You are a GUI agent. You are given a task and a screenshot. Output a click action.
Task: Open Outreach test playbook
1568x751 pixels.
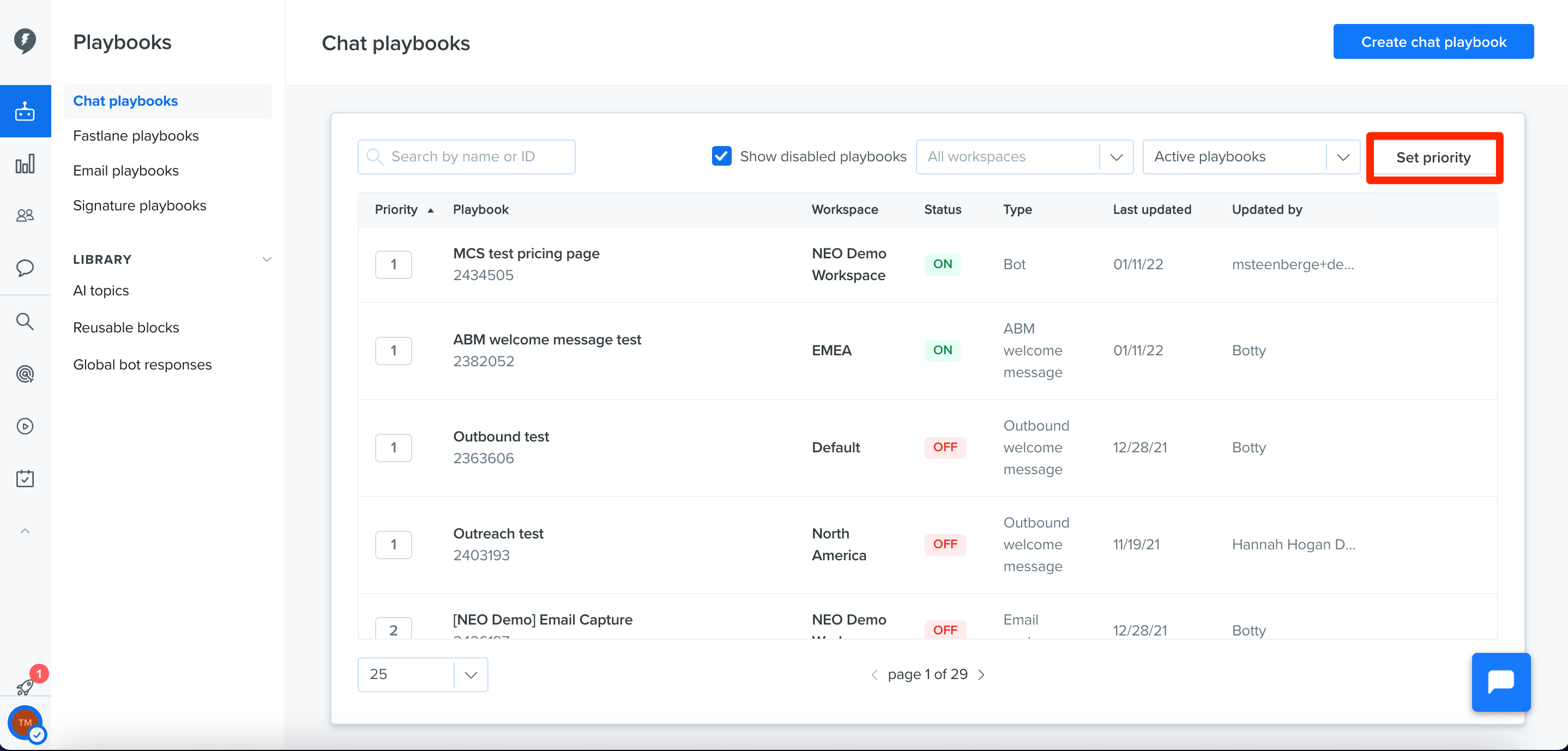pos(498,534)
